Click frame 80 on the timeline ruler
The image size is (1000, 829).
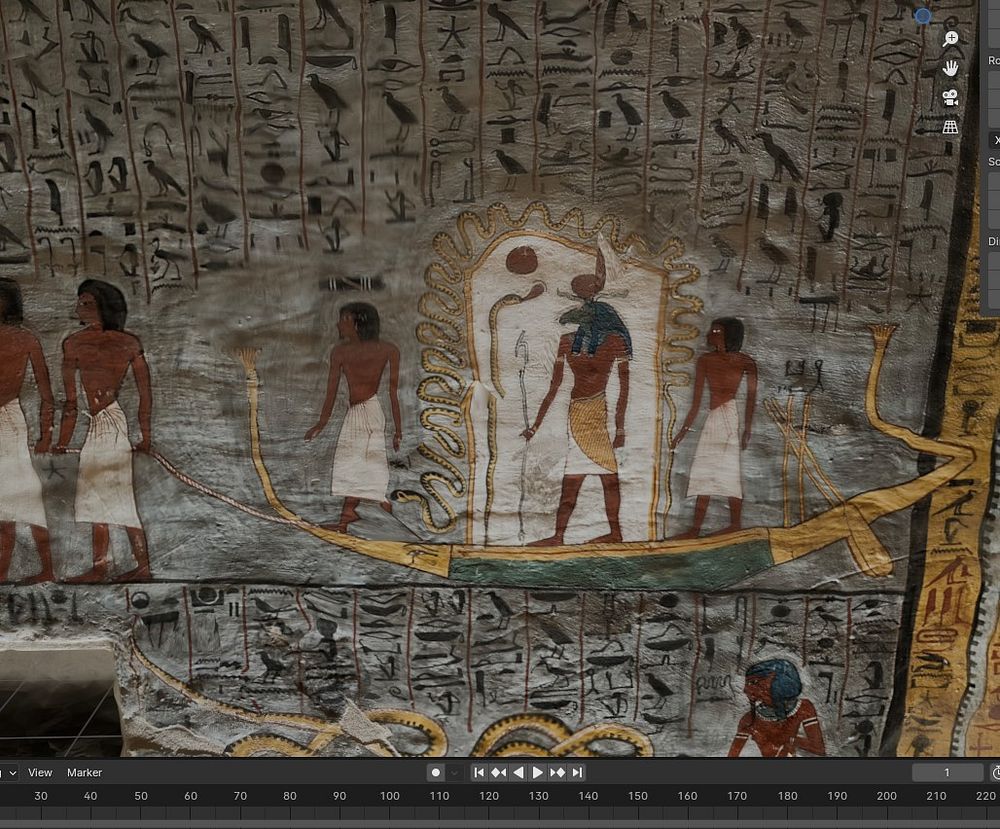(290, 796)
